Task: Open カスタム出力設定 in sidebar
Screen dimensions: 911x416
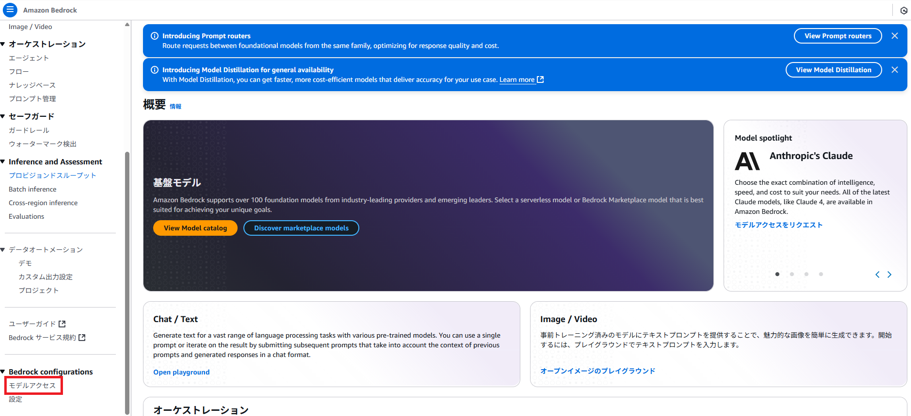Action: 45,277
